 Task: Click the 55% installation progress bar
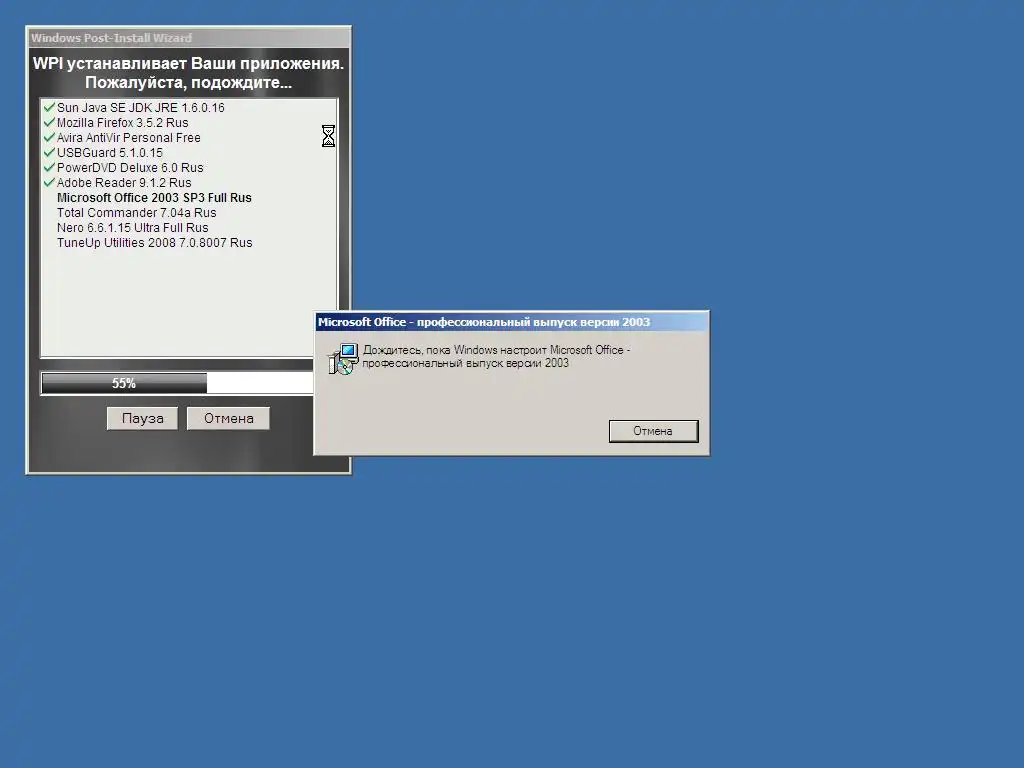pos(178,383)
